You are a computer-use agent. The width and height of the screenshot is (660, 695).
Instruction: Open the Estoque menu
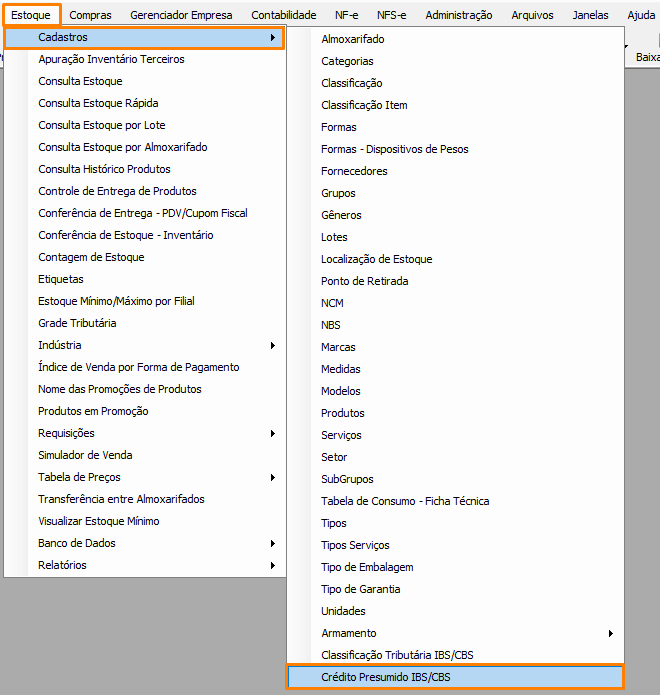pyautogui.click(x=31, y=15)
